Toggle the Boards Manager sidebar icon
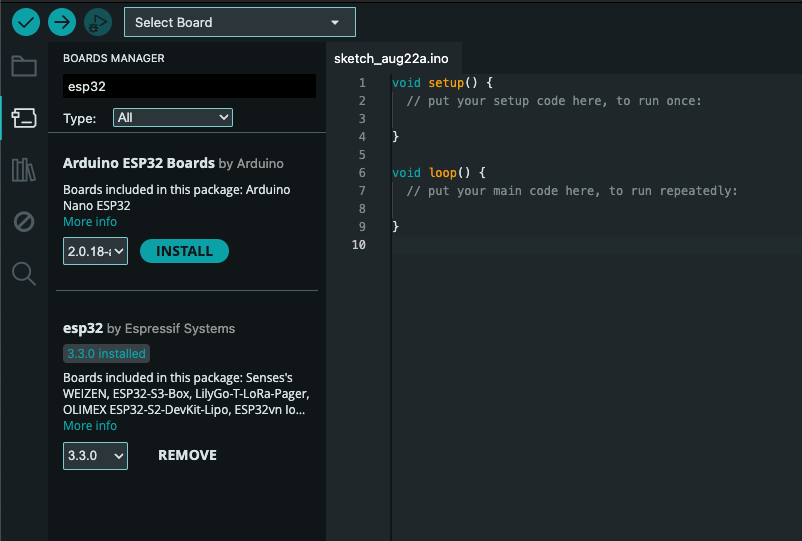The height and width of the screenshot is (541, 802). (24, 118)
